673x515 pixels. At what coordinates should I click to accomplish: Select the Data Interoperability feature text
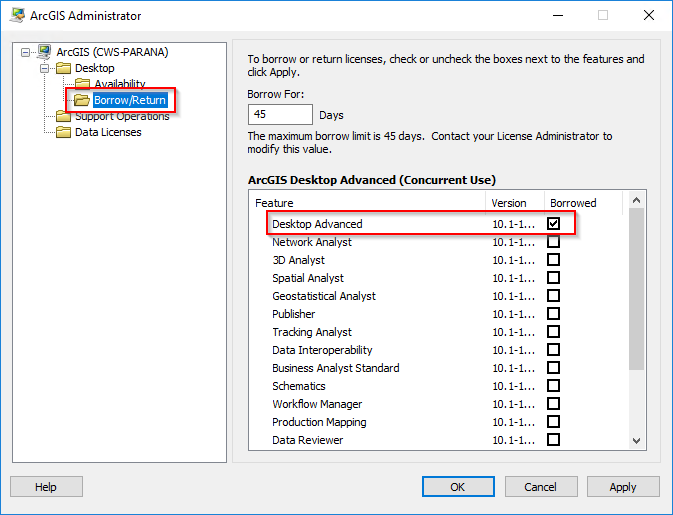click(x=322, y=350)
